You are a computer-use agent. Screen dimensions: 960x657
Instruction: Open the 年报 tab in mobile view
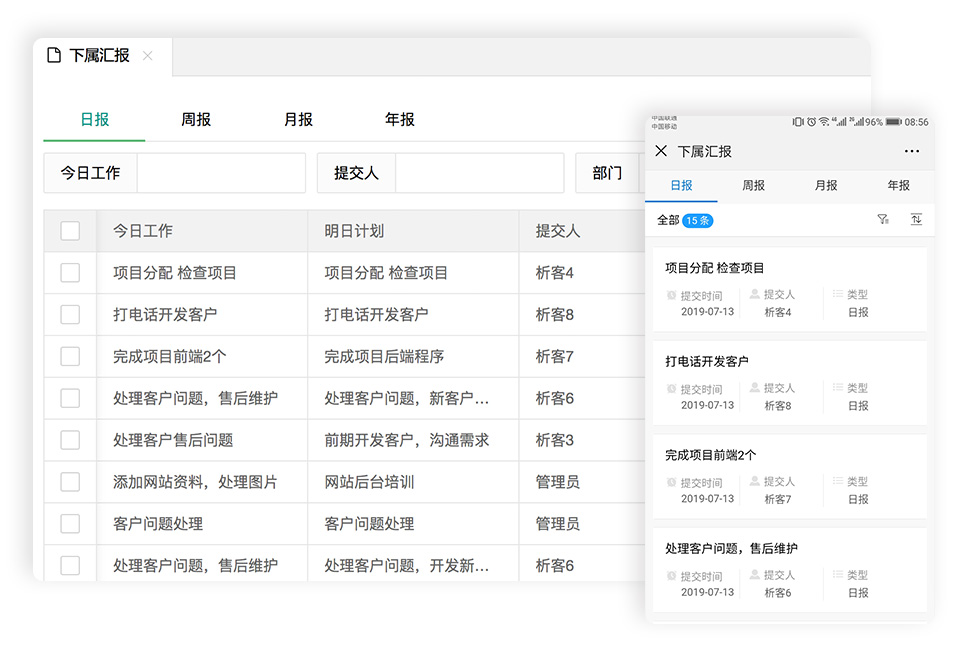898,186
